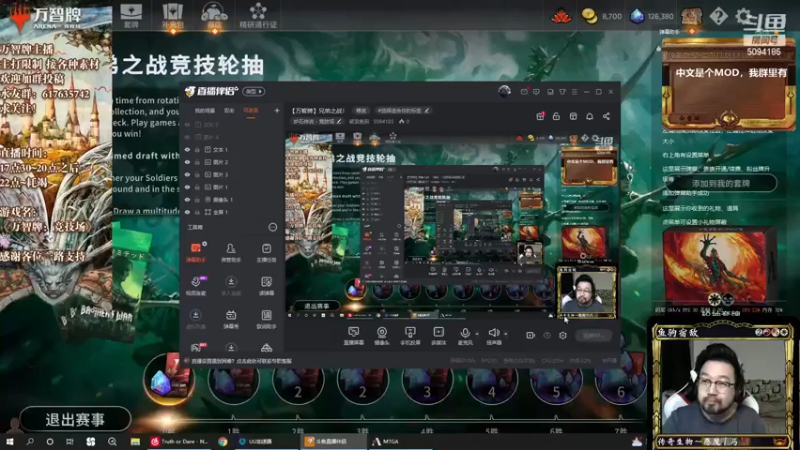Show the hidden 图片 4 layer
The image size is (800, 450).
pos(187,137)
